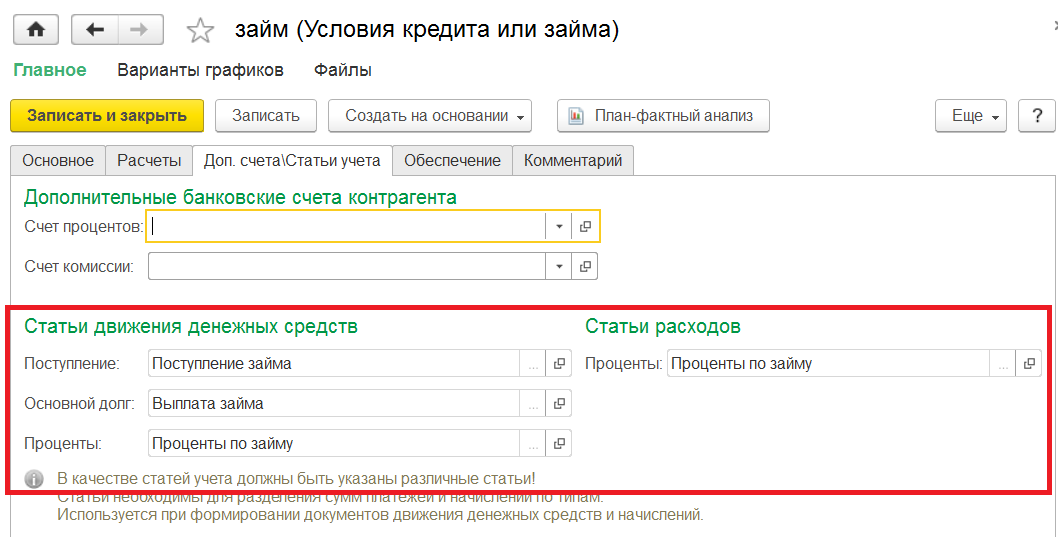Open Варианты графиков section
The height and width of the screenshot is (537, 1058).
(x=200, y=70)
